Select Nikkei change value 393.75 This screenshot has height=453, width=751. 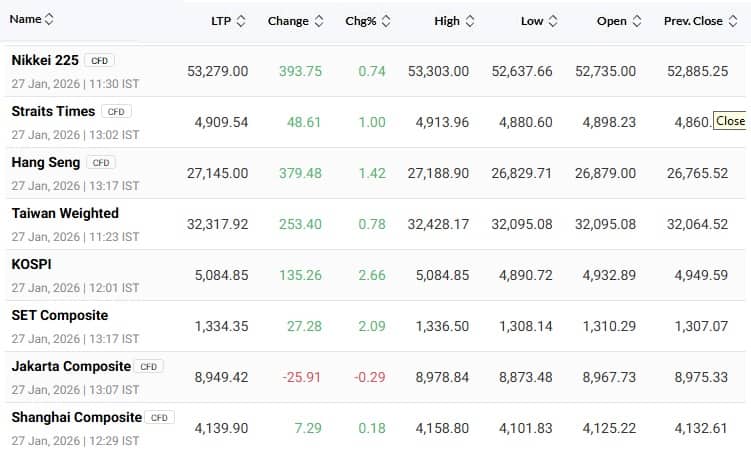coord(300,71)
